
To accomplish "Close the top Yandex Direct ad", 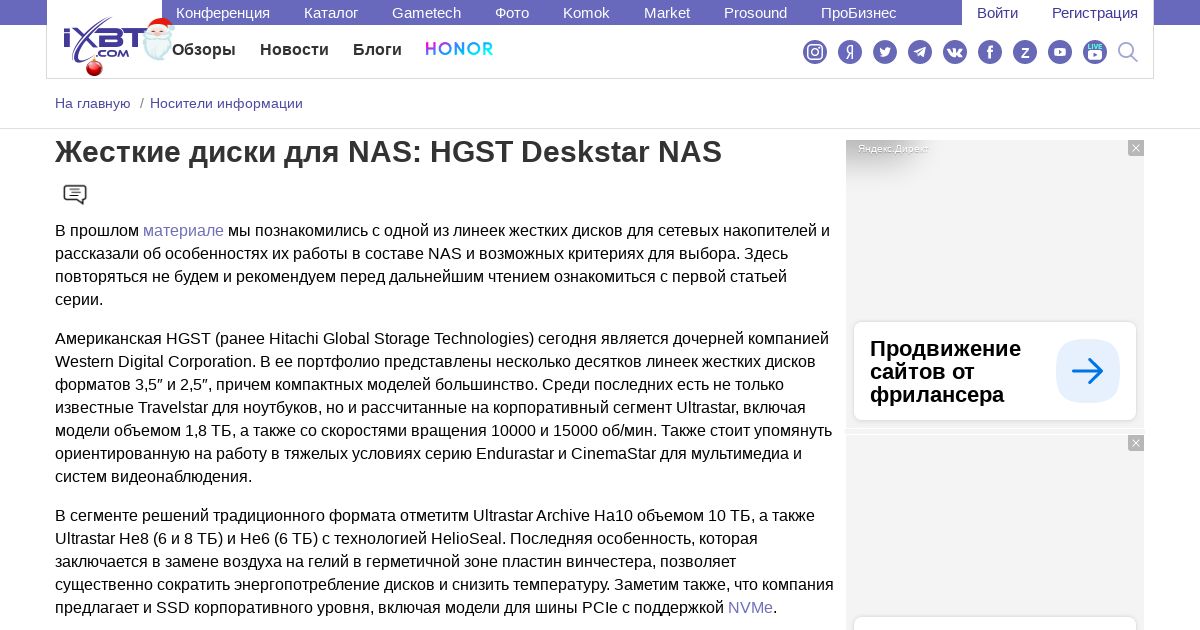I will pyautogui.click(x=1136, y=148).
